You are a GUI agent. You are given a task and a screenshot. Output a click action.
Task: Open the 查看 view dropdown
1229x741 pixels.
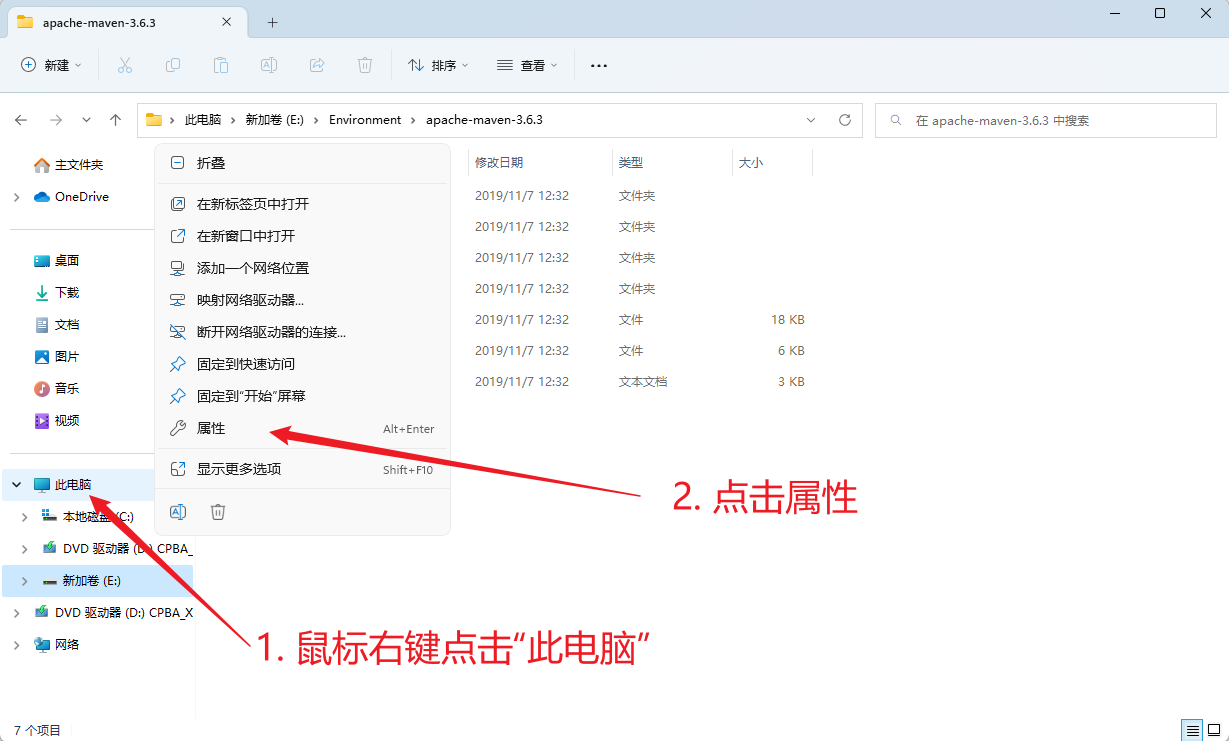527,65
